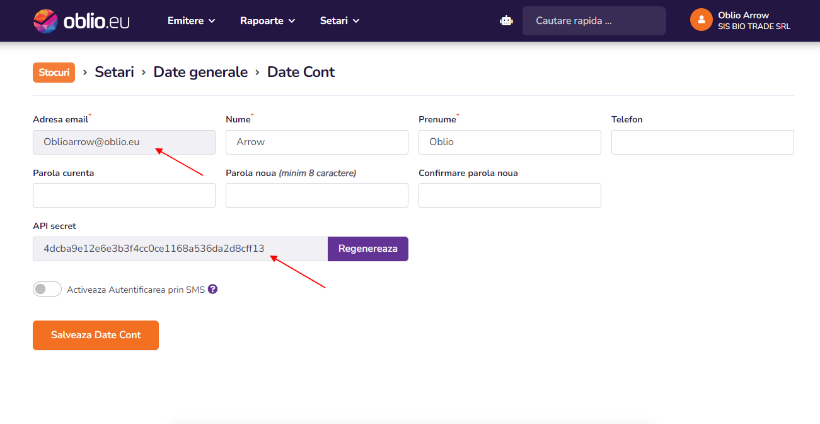Click the Confirmare parola noua field

(x=509, y=196)
